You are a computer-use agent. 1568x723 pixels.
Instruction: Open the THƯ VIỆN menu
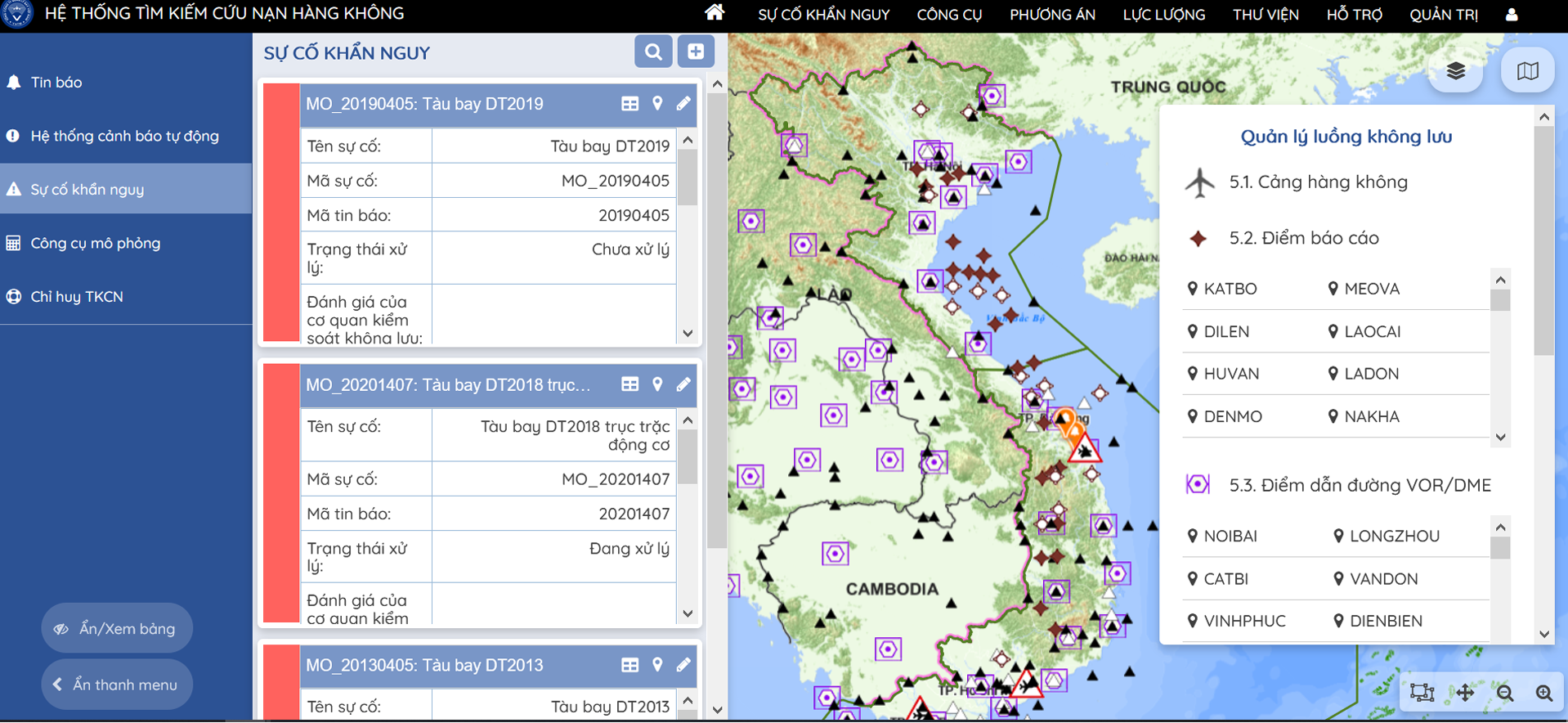pos(1266,14)
